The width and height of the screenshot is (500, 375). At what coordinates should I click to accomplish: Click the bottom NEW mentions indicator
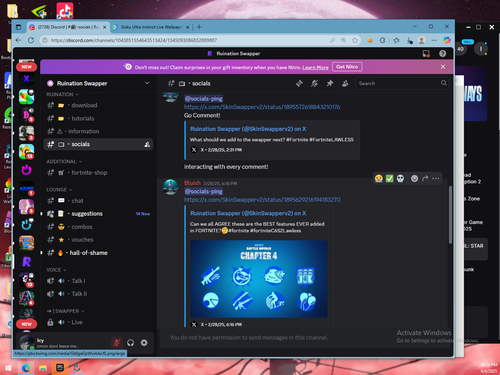tap(26, 324)
